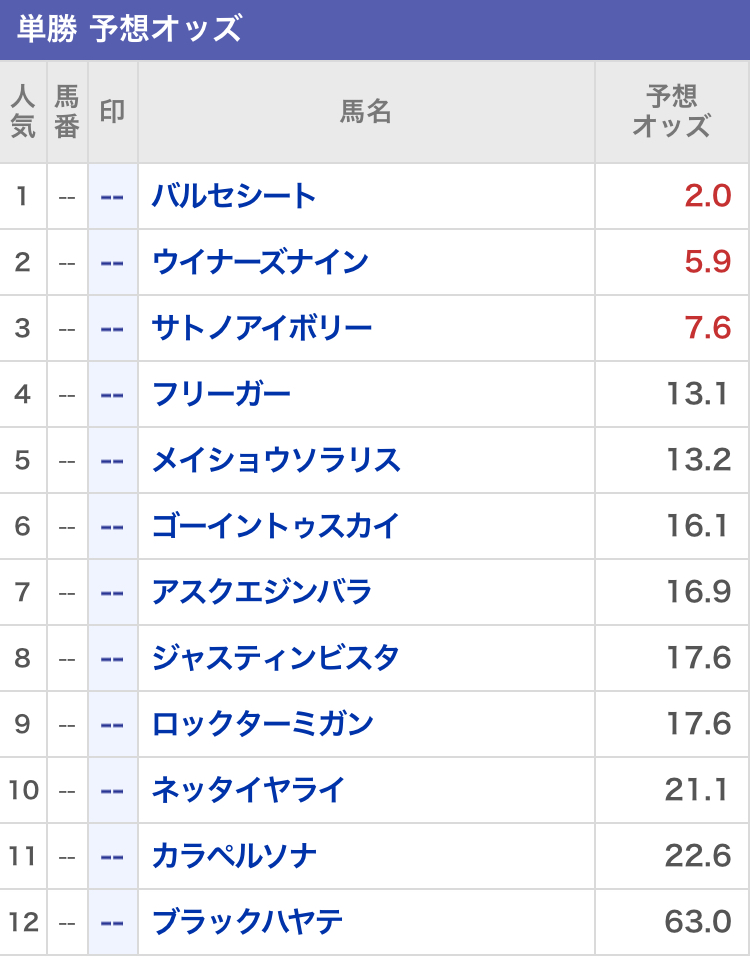Select the カラペルソナ horse link
Screen dimensions: 750x973
[235, 856]
